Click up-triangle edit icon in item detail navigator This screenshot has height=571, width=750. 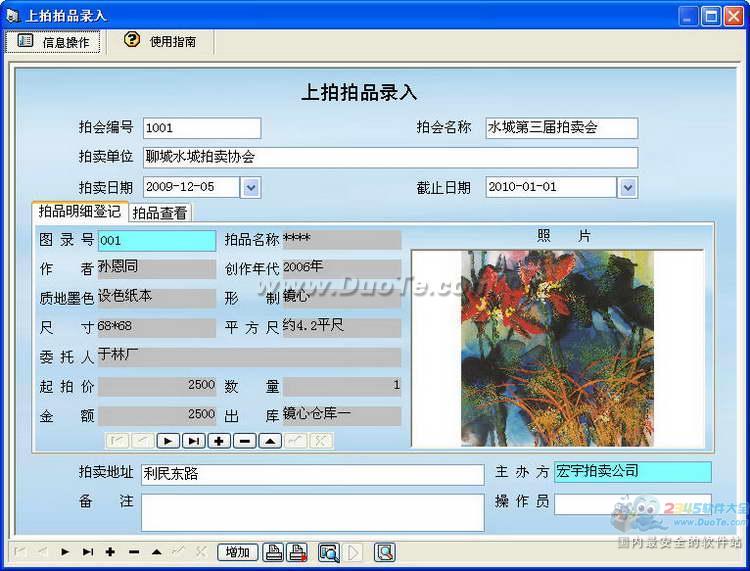[x=270, y=440]
